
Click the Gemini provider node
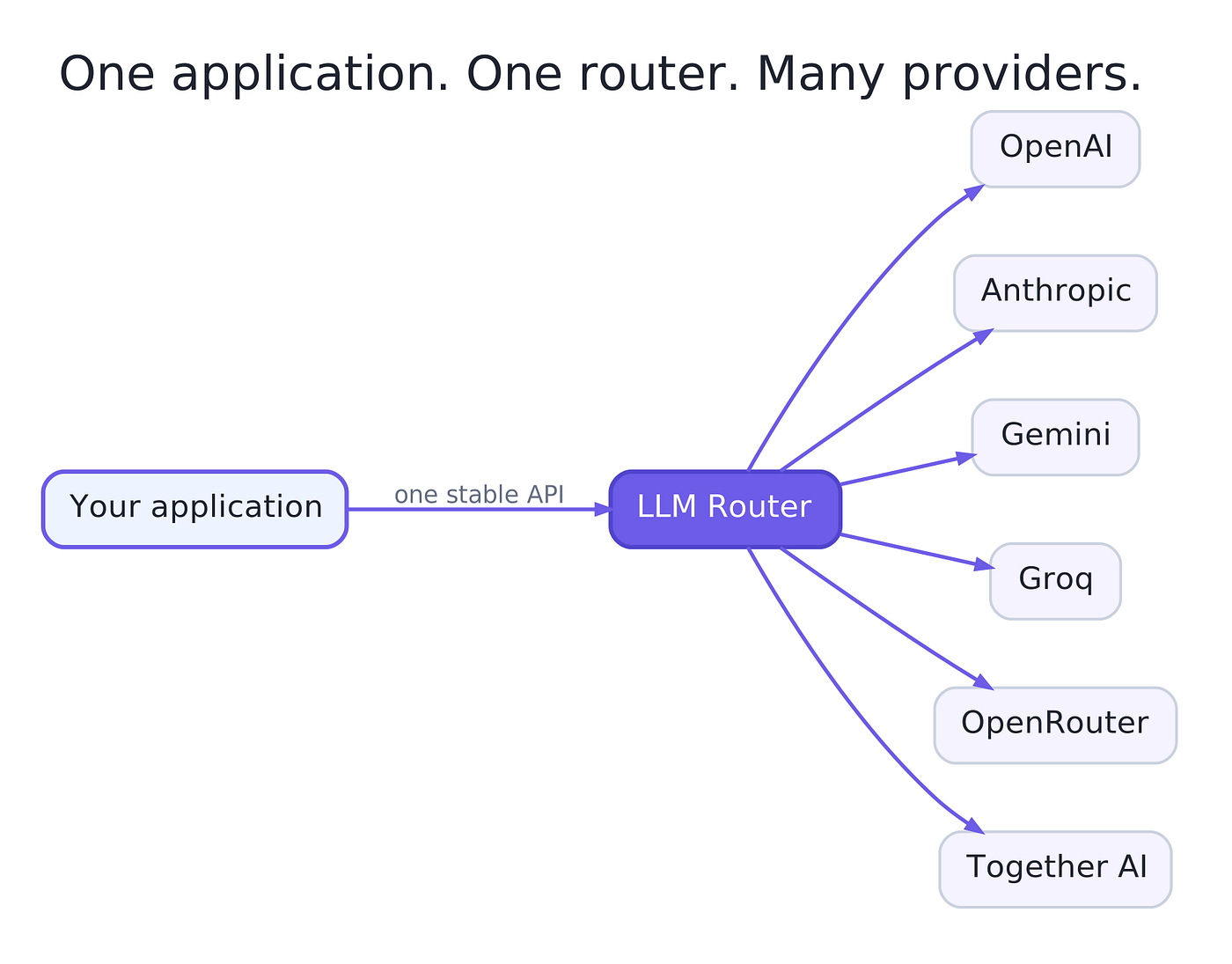[x=1055, y=437]
